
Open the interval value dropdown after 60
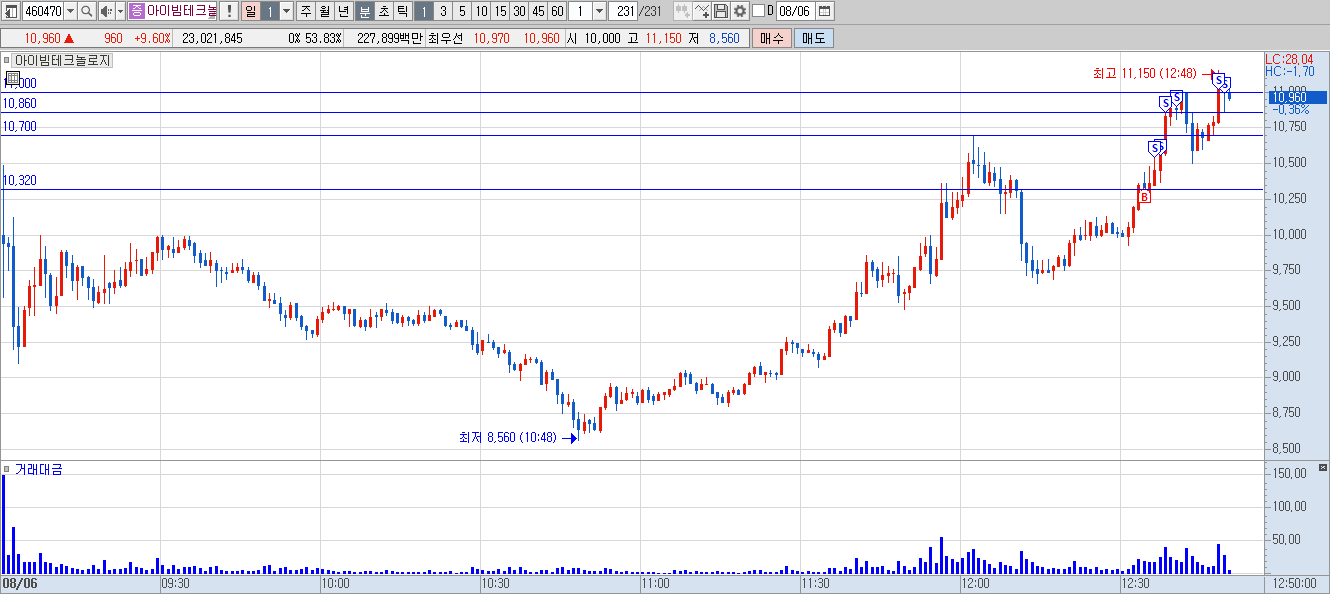(x=599, y=12)
